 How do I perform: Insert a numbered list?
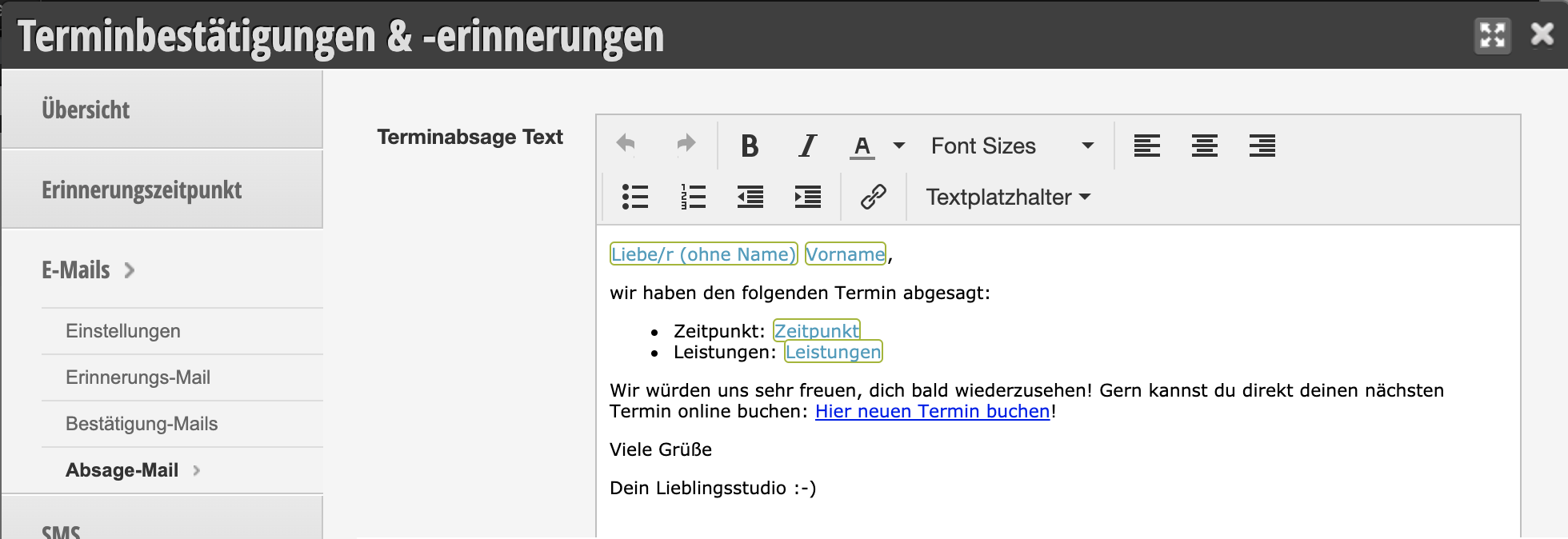(693, 197)
